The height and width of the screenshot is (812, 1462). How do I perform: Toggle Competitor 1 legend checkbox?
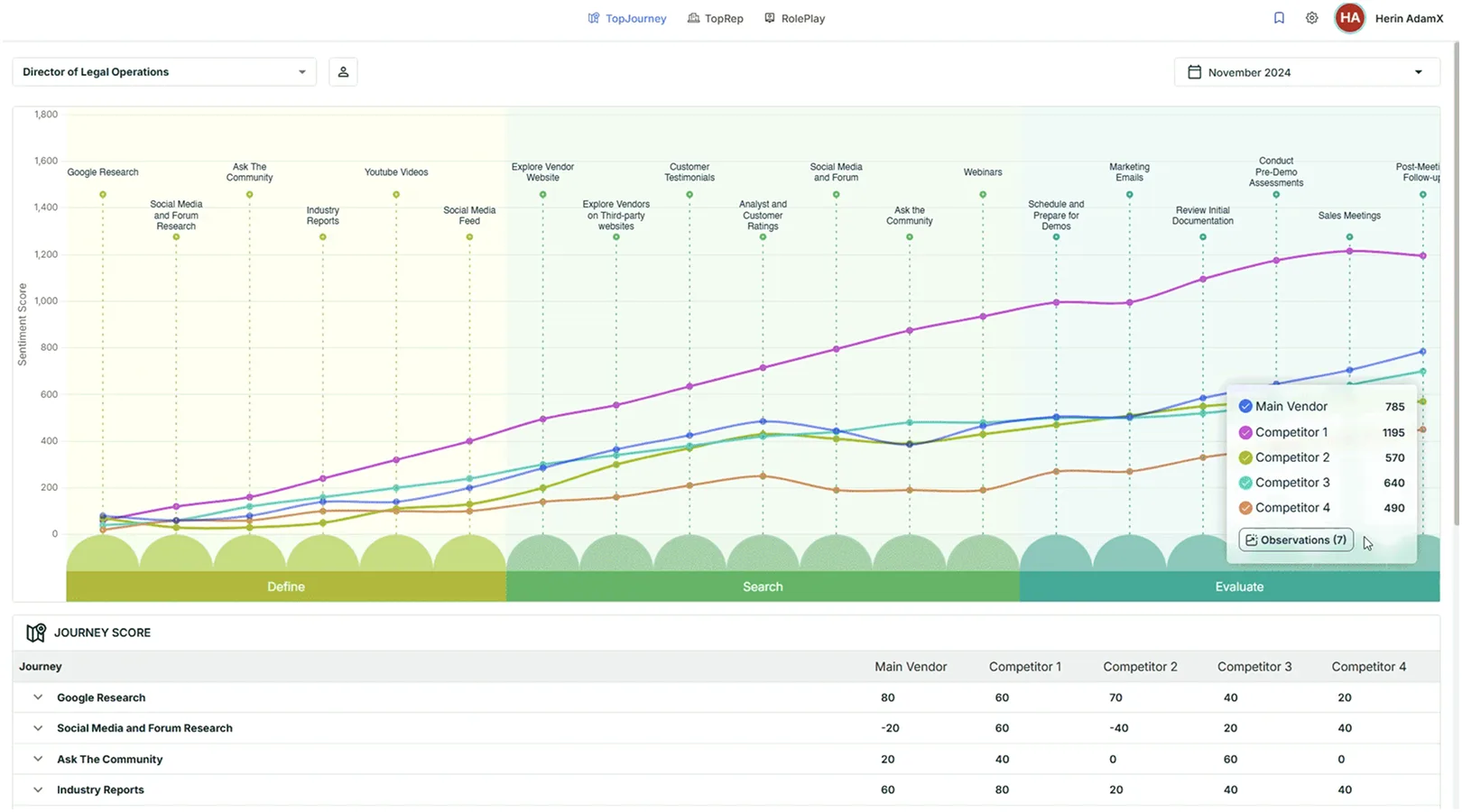1245,433
